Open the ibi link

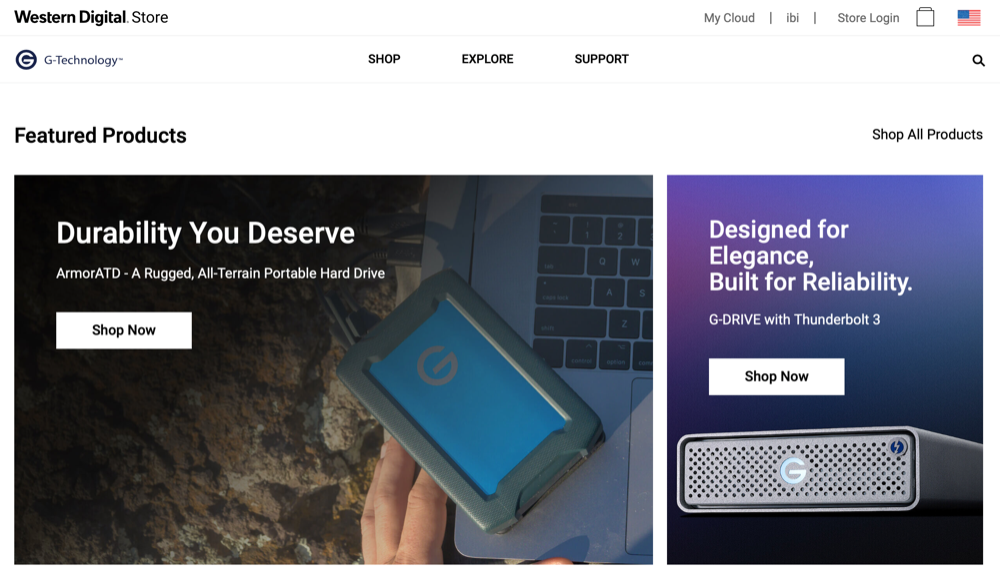click(x=792, y=18)
